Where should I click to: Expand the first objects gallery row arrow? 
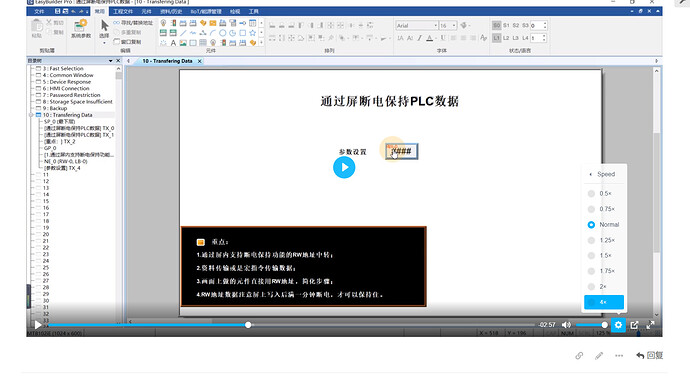pos(261,22)
